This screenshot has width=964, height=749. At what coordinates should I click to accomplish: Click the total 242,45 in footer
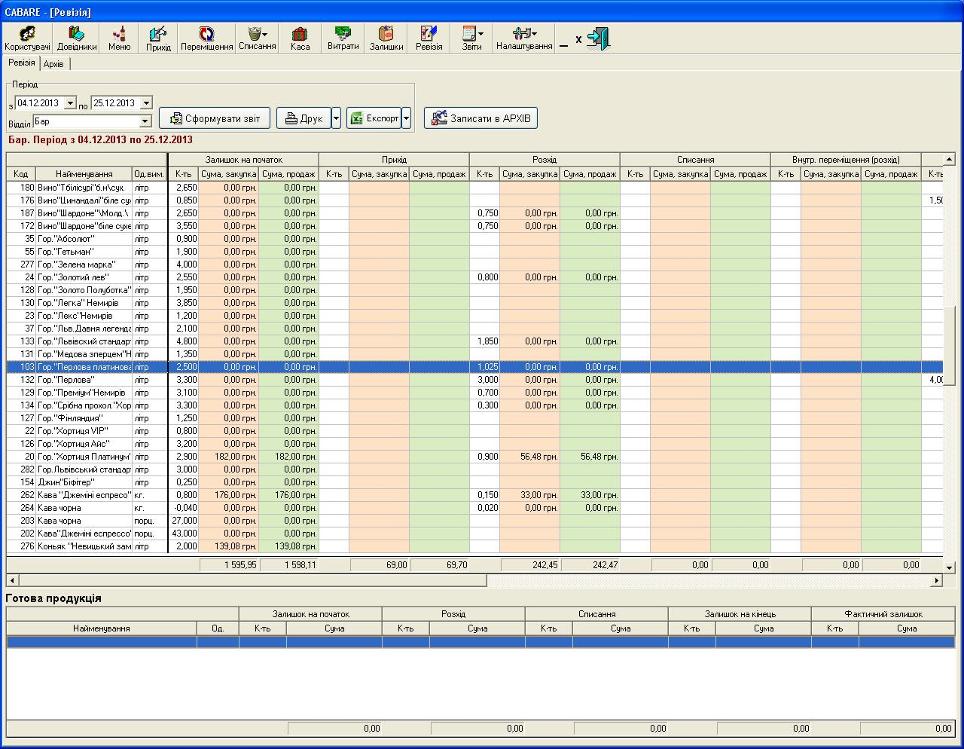click(531, 565)
